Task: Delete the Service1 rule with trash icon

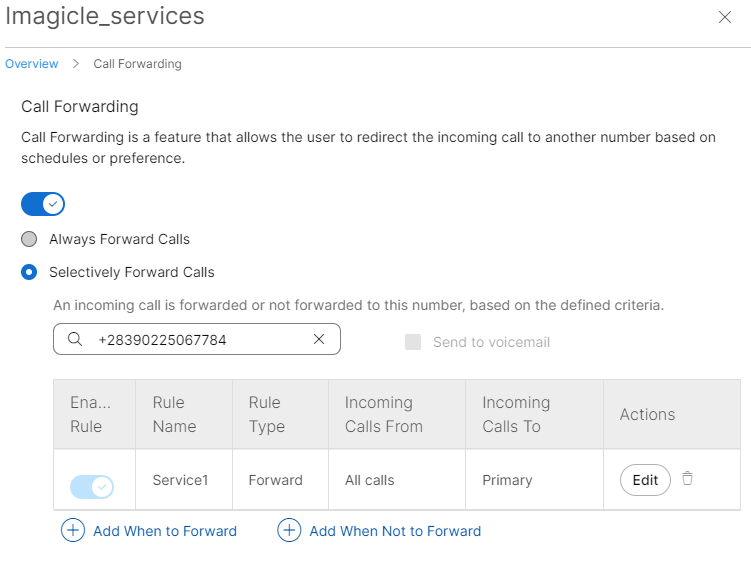Action: point(687,479)
